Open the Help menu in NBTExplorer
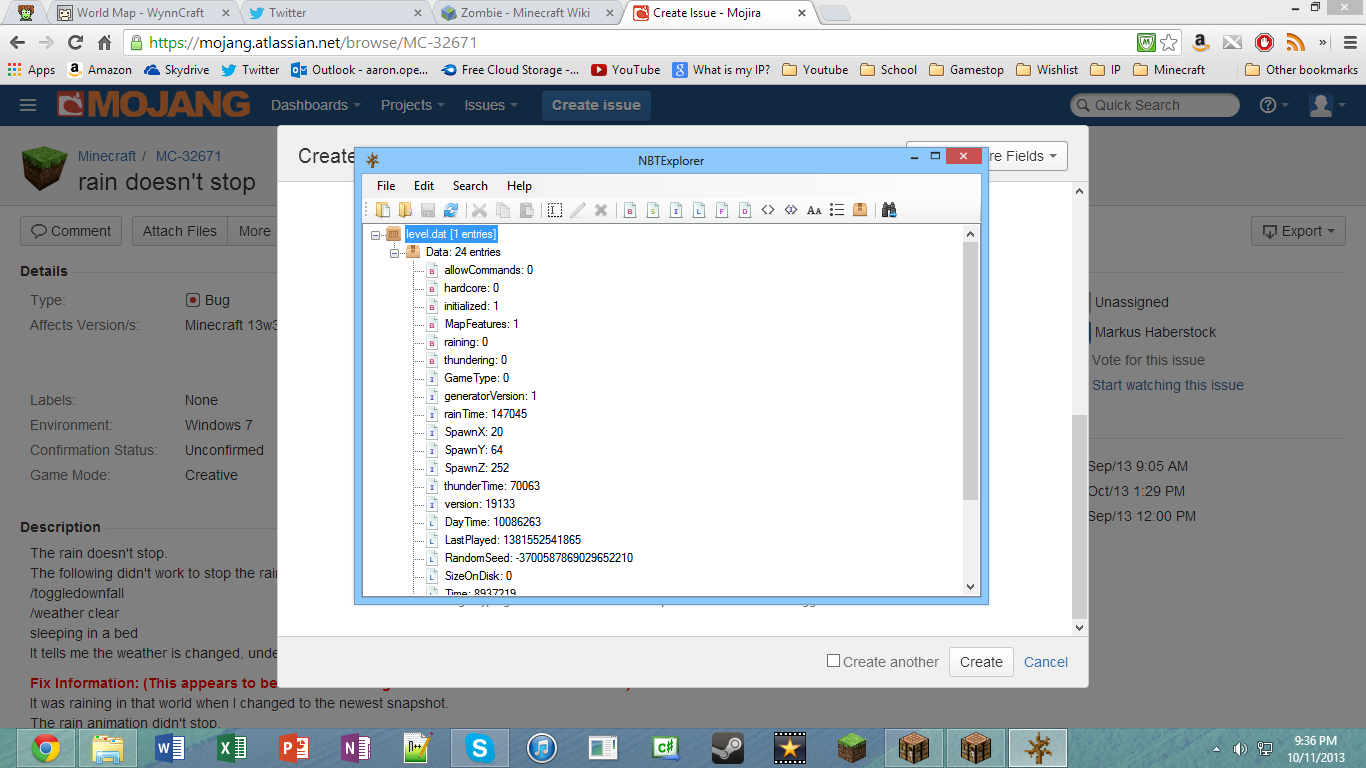Screen dimensions: 1366x768 (519, 186)
